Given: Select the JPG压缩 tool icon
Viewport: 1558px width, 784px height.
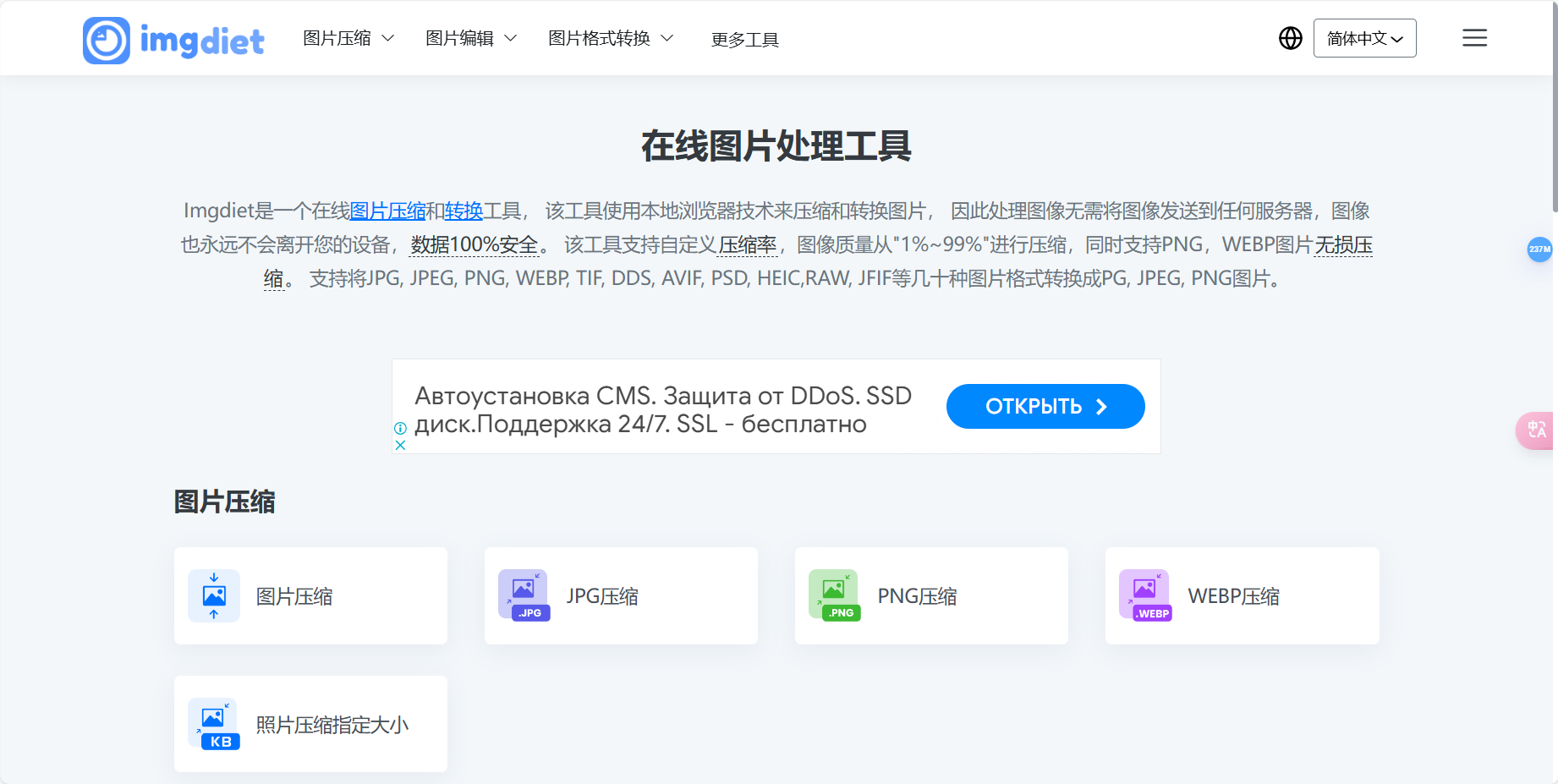Looking at the screenshot, I should tap(524, 595).
